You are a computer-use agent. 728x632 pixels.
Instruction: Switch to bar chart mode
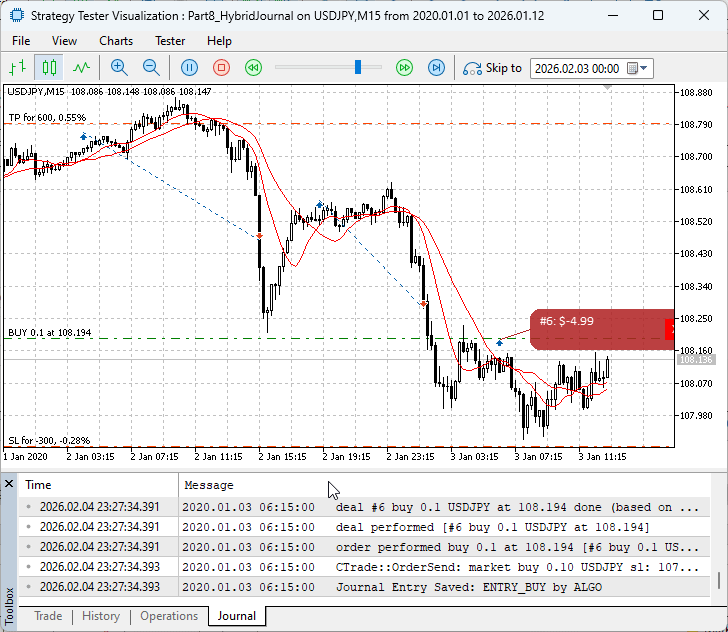click(x=18, y=68)
